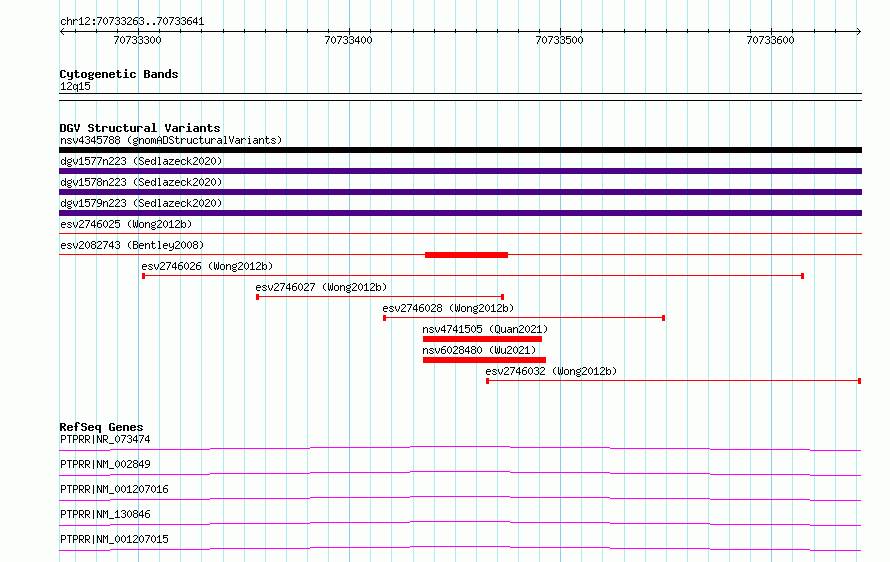This screenshot has height=562, width=890.
Task: Click the red esv2746032 span line
Action: 674,381
